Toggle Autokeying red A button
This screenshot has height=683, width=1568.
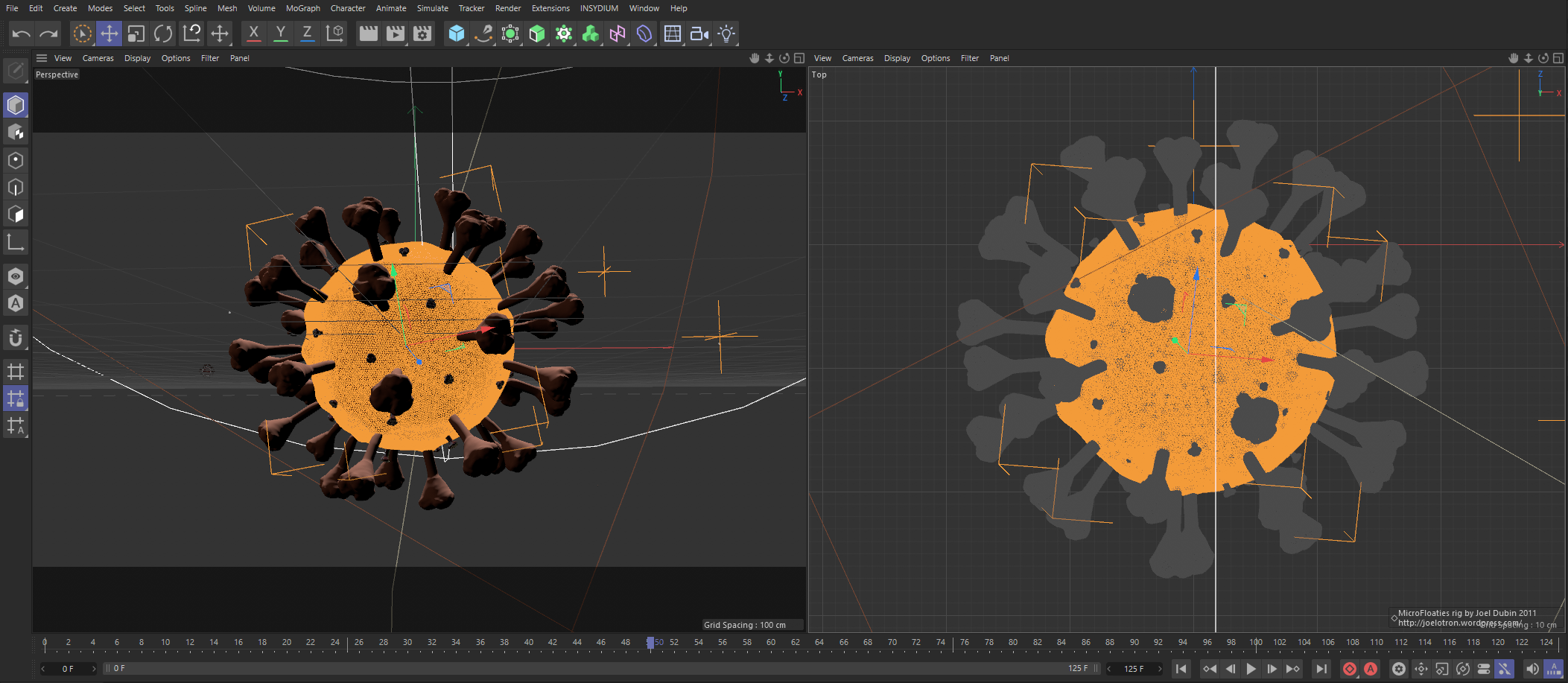pyautogui.click(x=1371, y=669)
